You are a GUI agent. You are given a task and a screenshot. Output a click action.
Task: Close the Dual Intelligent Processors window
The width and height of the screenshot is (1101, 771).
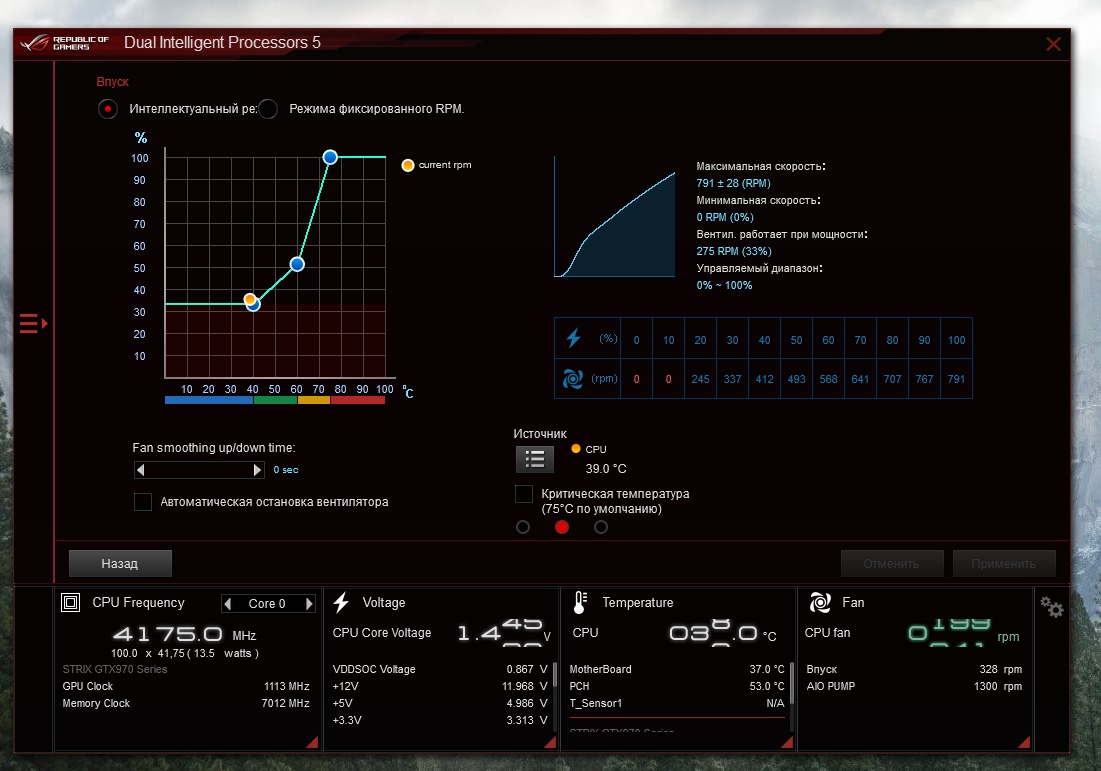point(1053,44)
